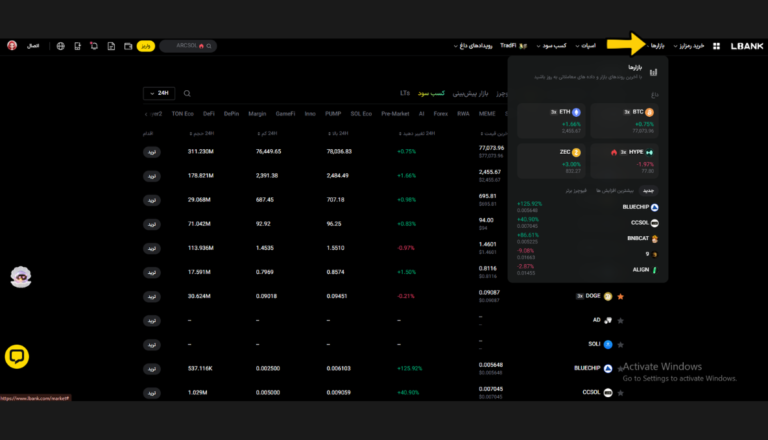Open CCSOL in the popup list
Image resolution: width=768 pixels, height=440 pixels.
(x=588, y=223)
